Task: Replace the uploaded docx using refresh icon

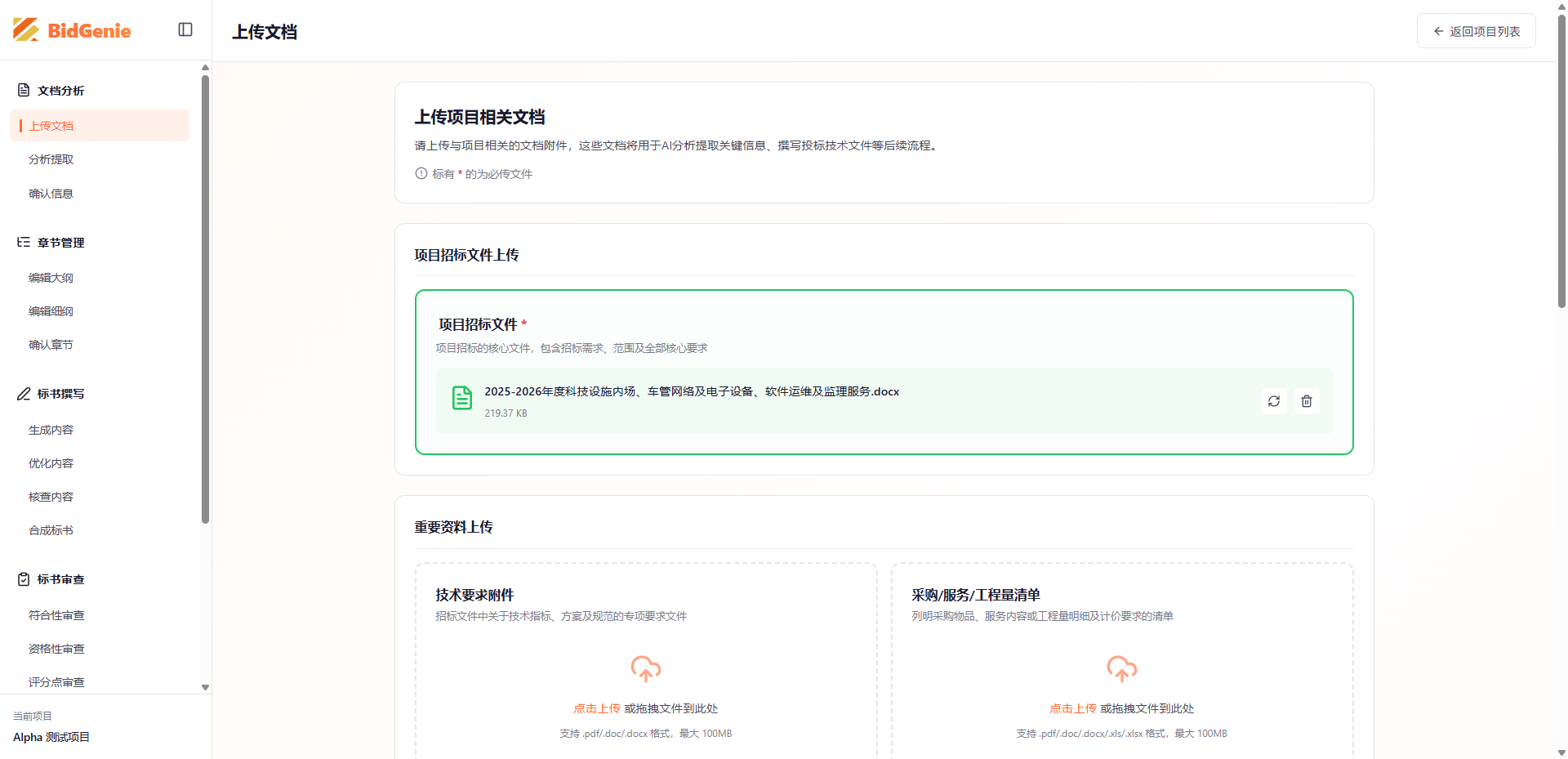Action: (x=1273, y=401)
